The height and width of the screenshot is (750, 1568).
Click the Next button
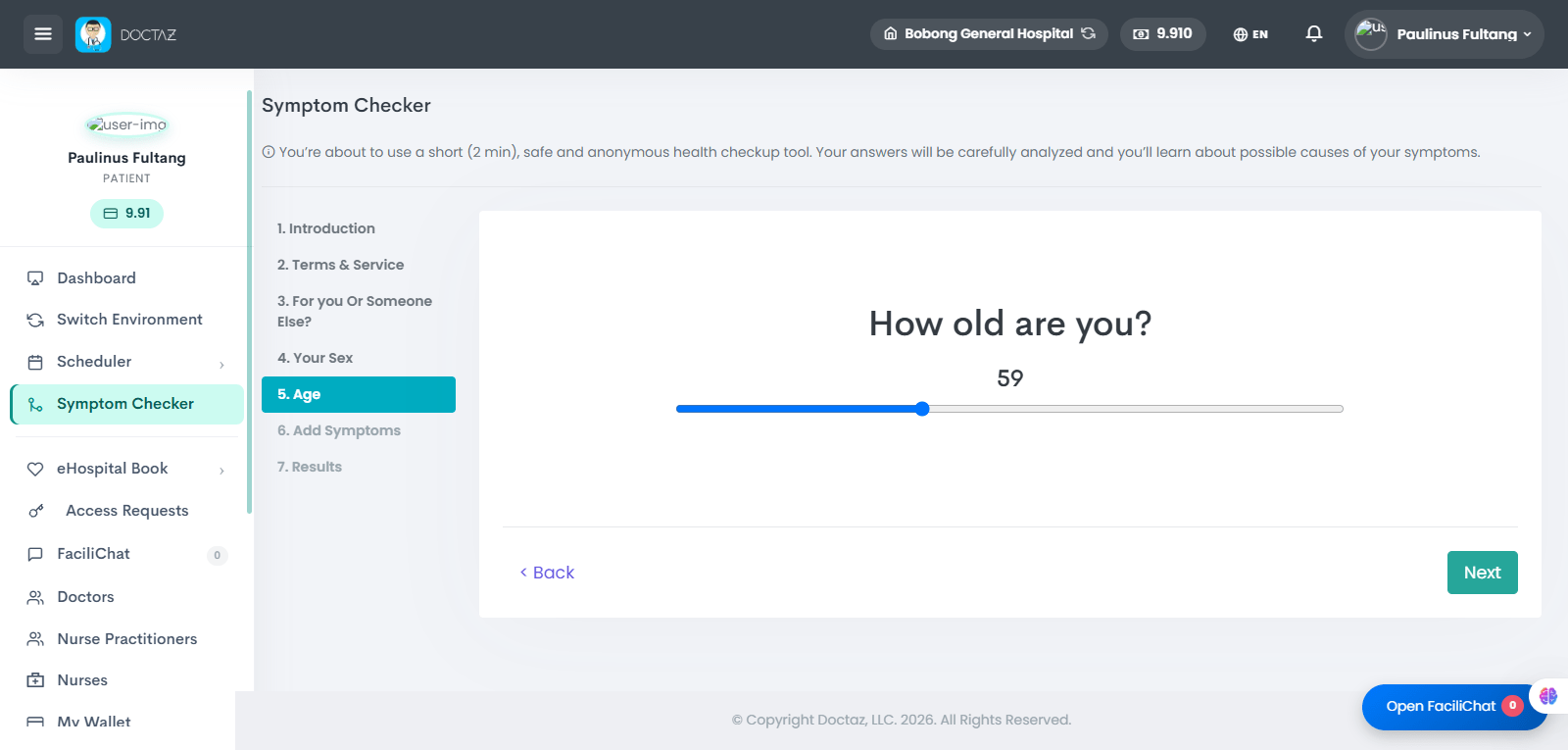click(x=1482, y=573)
